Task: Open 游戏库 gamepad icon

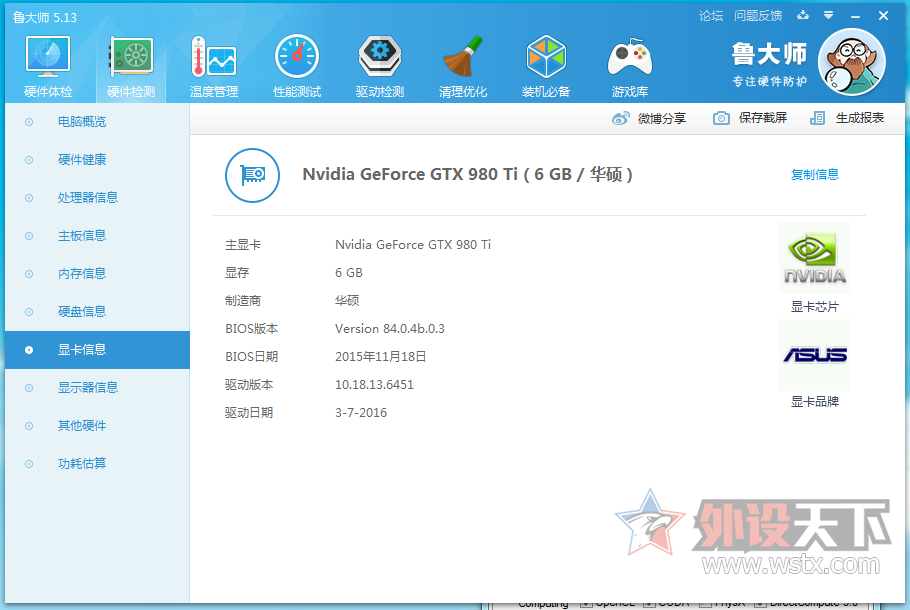Action: (630, 60)
